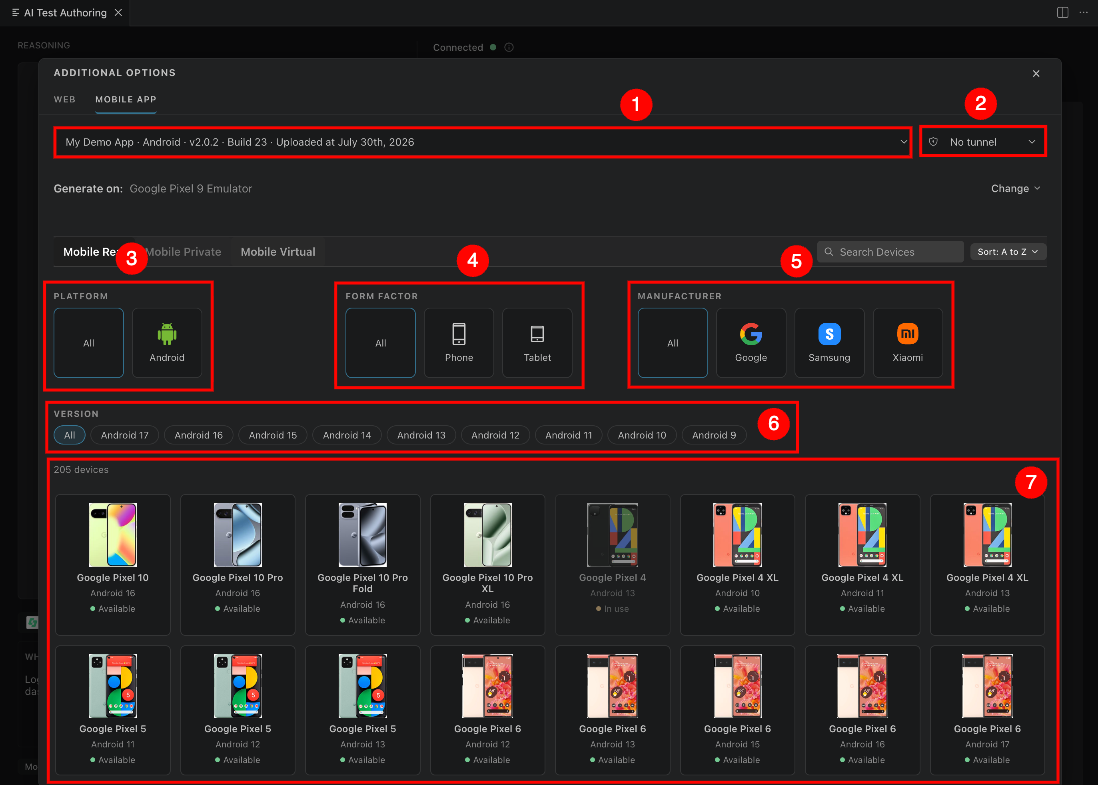Toggle the Android 15 version chip
This screenshot has width=1098, height=785.
[x=273, y=436]
